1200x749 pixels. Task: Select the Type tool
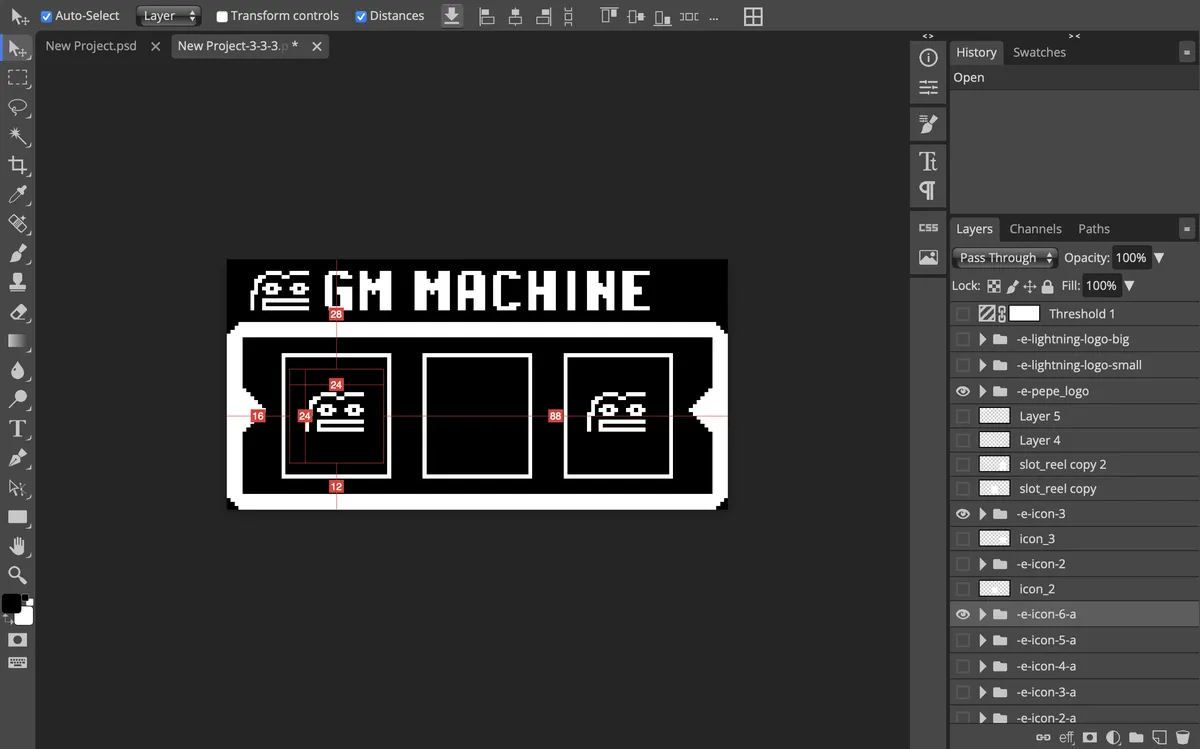coord(18,429)
